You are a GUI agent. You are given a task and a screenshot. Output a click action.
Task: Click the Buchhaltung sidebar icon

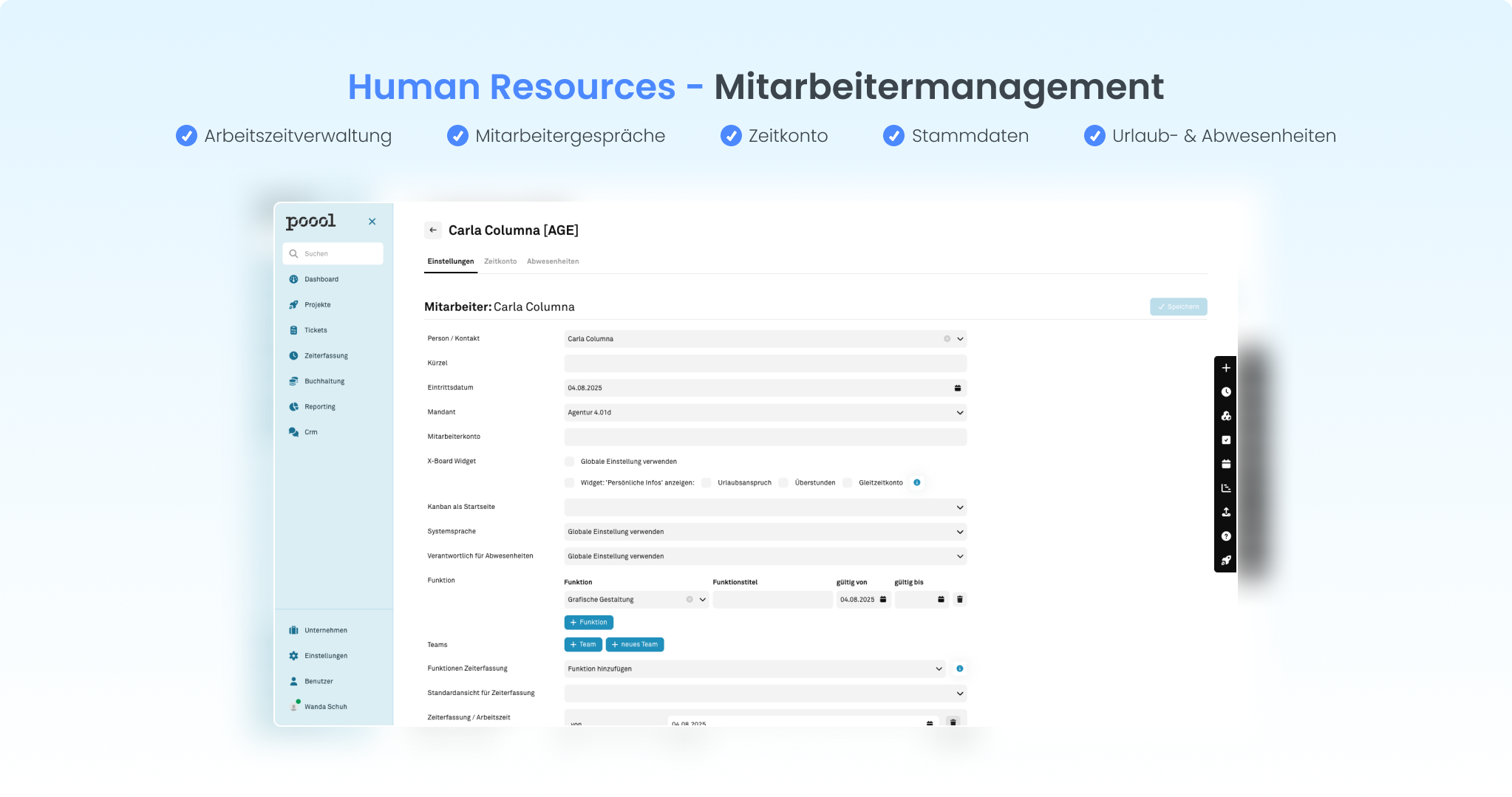tap(293, 381)
